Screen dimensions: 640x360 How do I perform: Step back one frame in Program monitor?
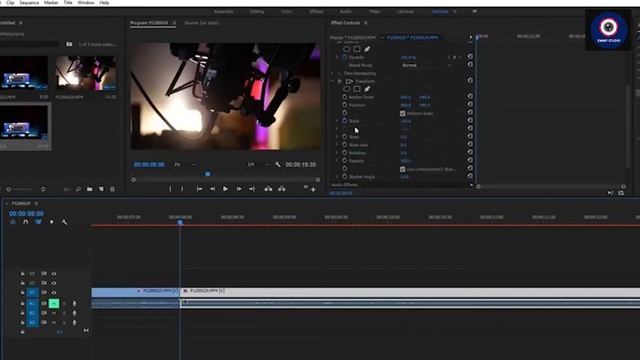pyautogui.click(x=212, y=189)
